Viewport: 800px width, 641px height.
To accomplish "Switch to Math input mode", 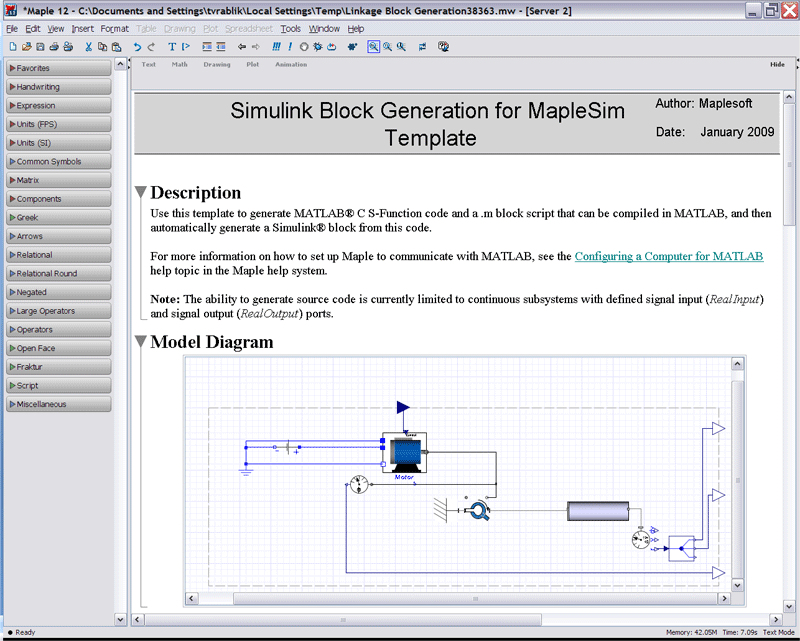I will (x=179, y=64).
